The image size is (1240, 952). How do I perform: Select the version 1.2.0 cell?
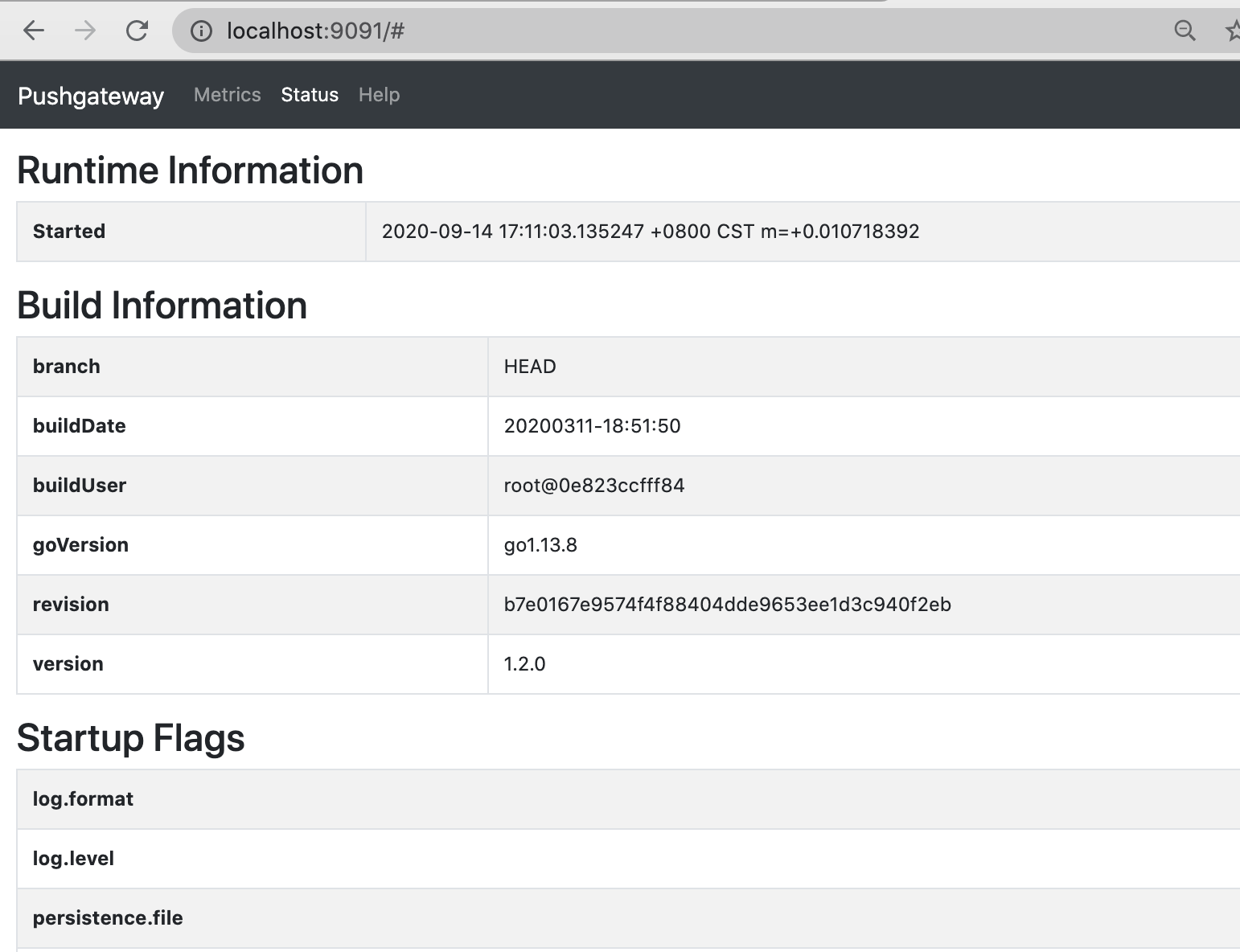524,664
